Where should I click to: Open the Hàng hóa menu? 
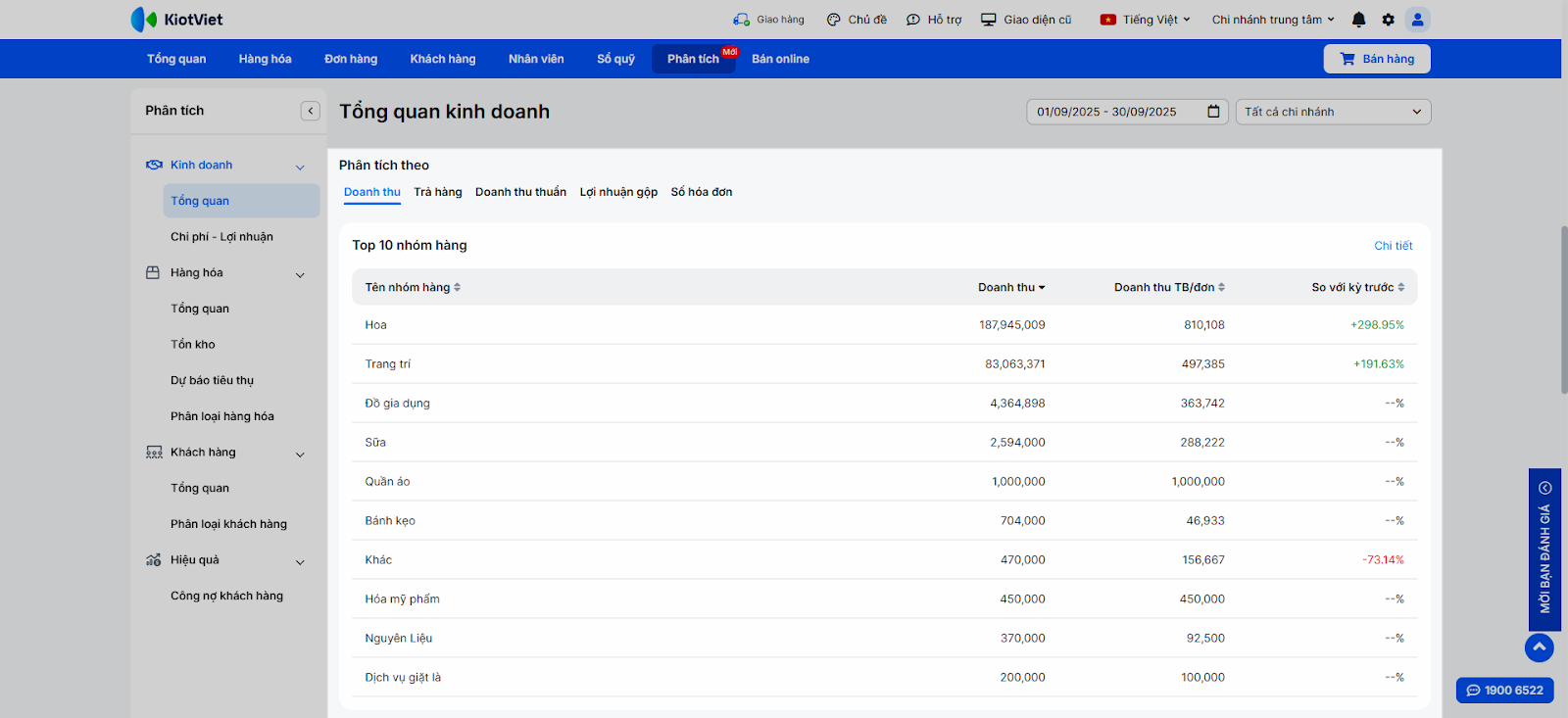(265, 59)
